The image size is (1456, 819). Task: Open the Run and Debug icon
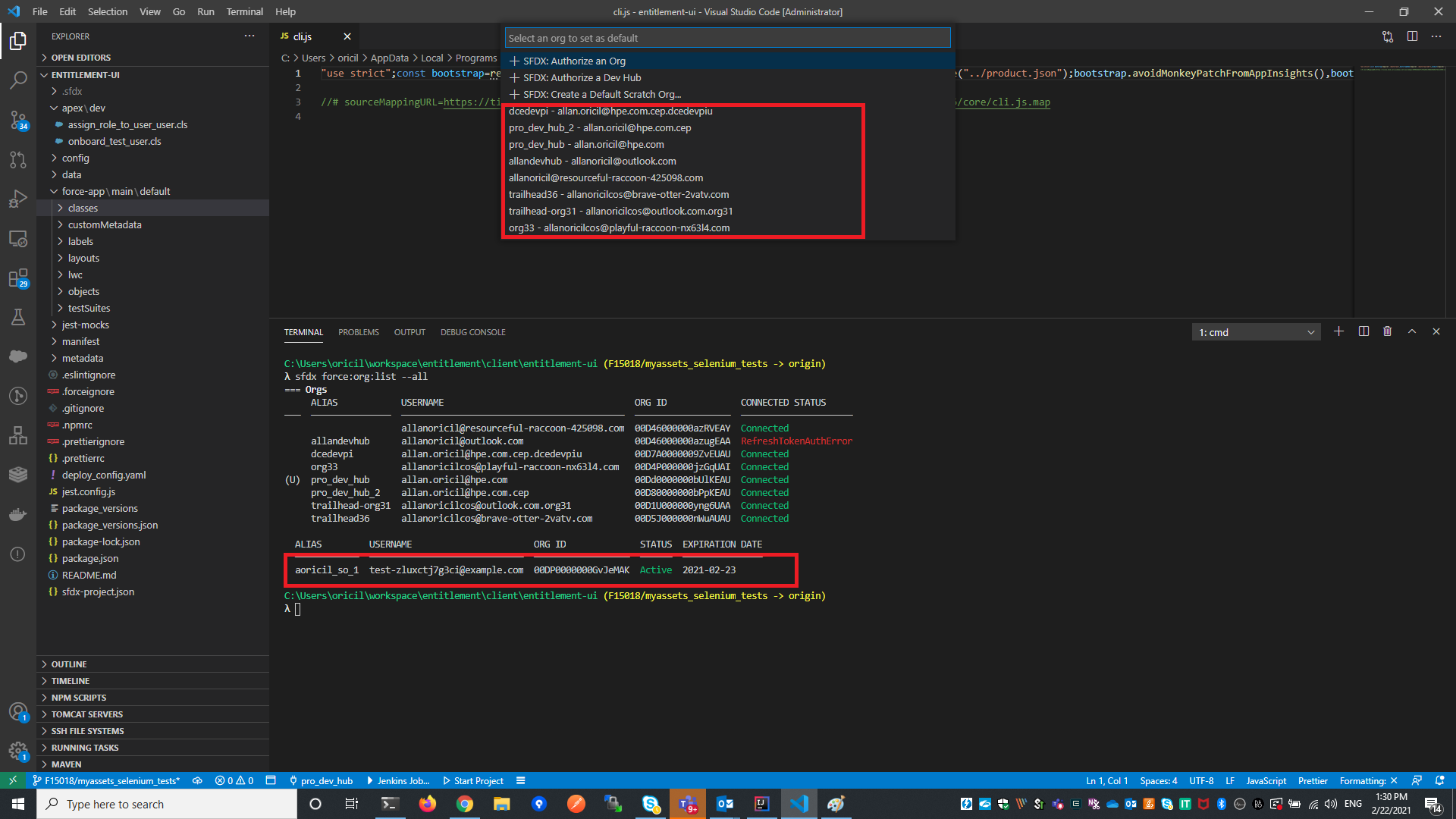tap(18, 199)
